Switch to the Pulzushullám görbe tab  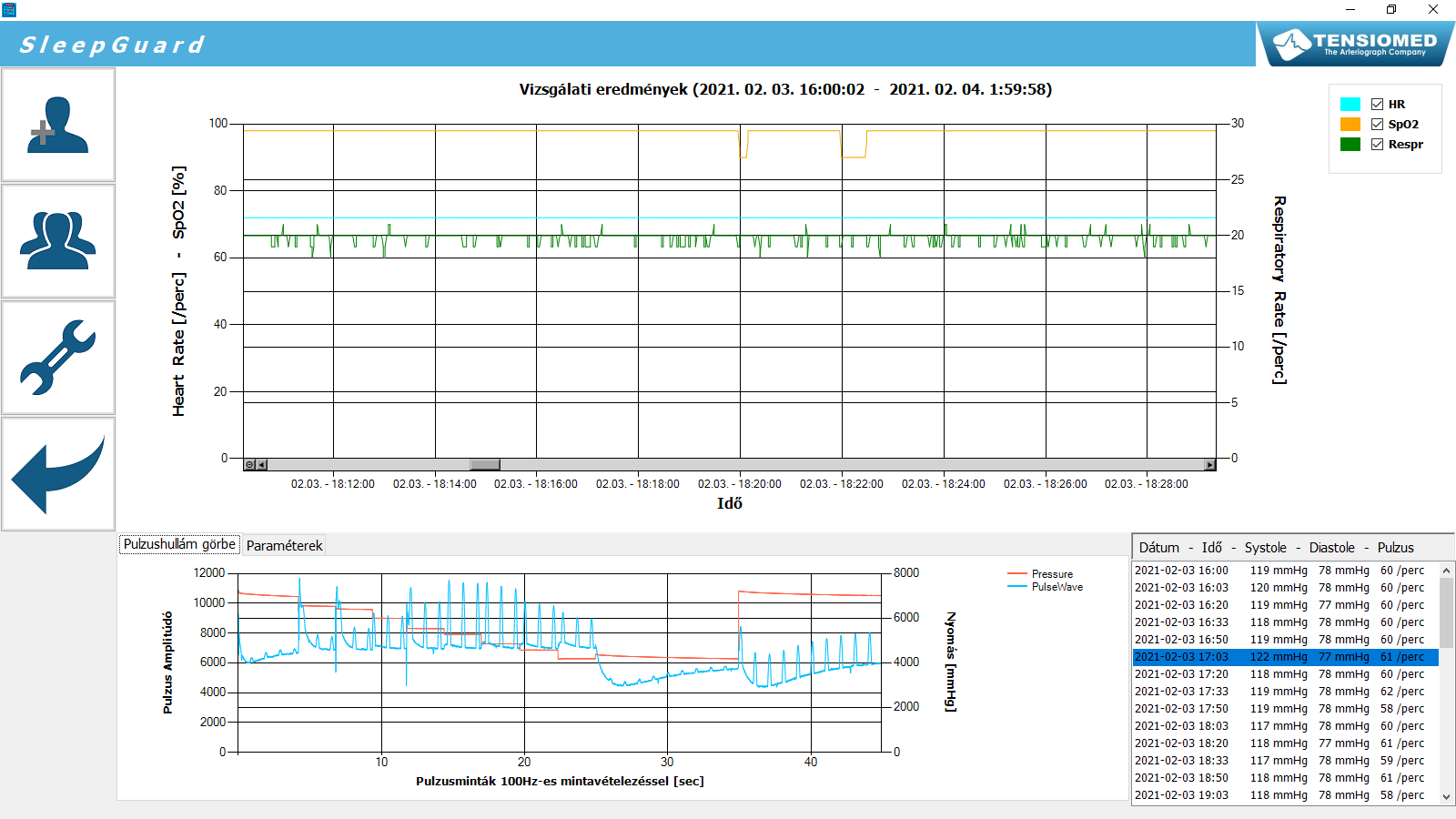pyautogui.click(x=179, y=544)
